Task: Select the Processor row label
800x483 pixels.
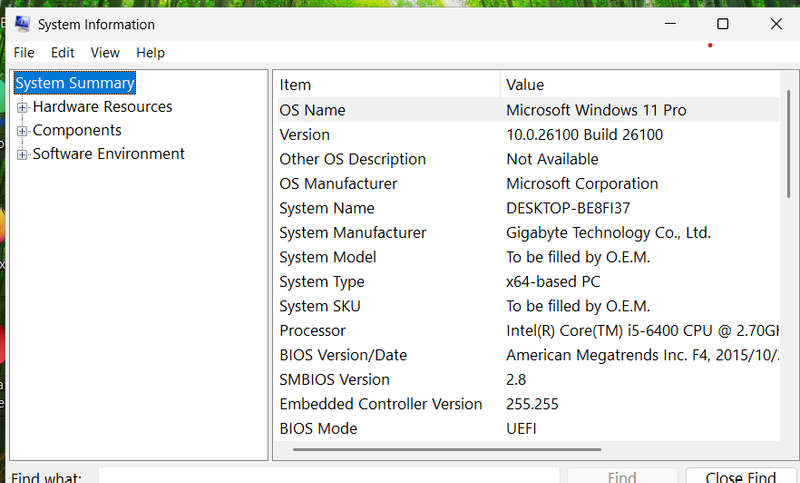Action: click(313, 331)
